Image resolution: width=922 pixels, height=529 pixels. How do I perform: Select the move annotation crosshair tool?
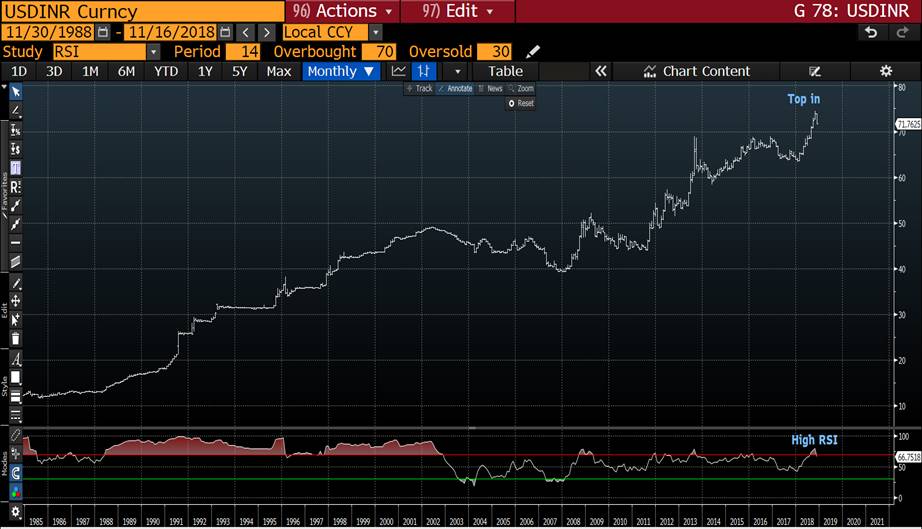click(16, 301)
